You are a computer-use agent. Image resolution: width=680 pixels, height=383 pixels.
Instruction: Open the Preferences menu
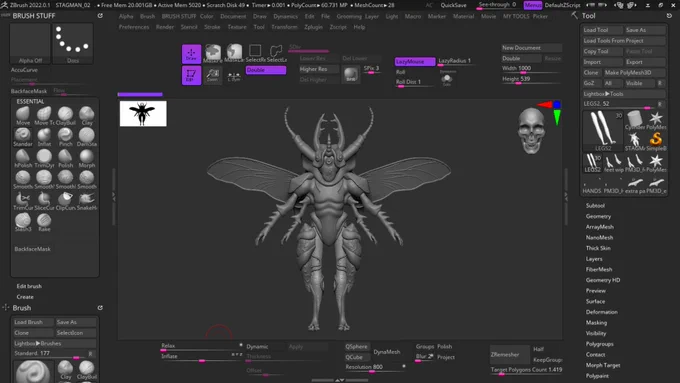134,27
